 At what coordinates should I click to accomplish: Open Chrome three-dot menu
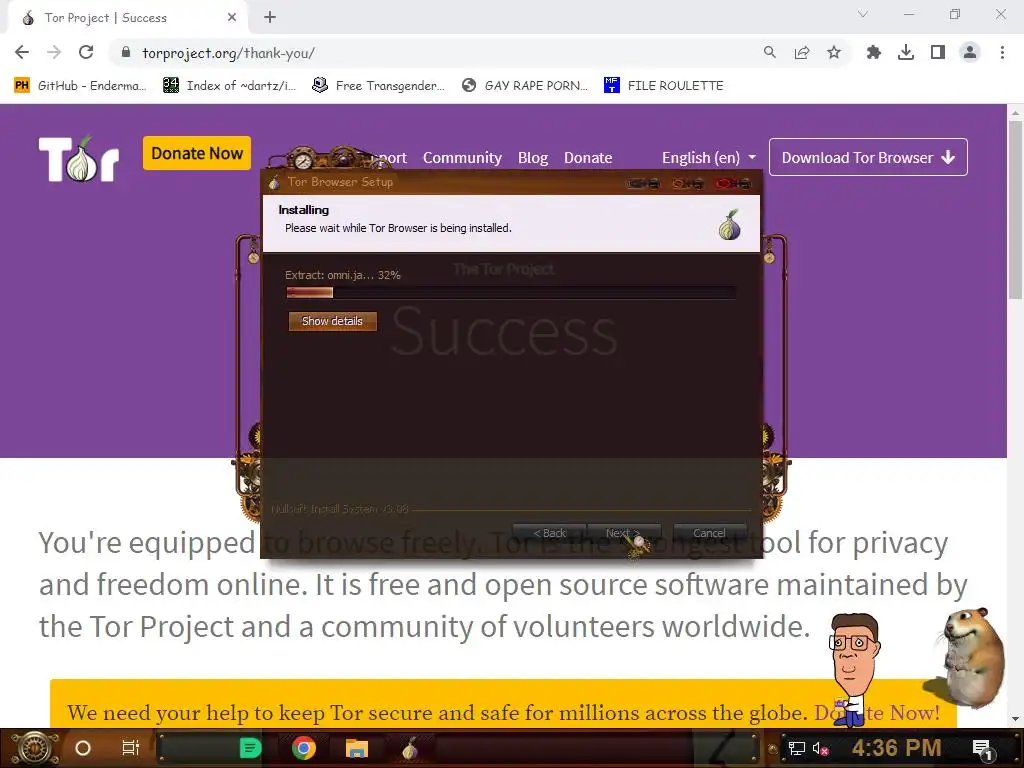[x=1002, y=52]
